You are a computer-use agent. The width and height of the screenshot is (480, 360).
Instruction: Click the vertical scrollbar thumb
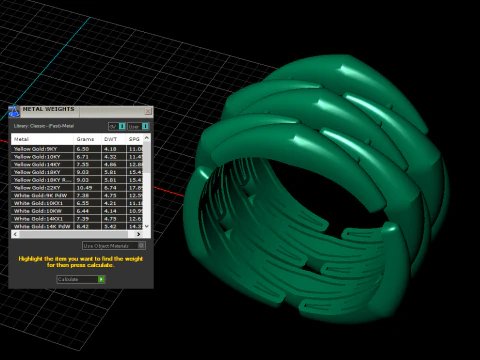147,157
